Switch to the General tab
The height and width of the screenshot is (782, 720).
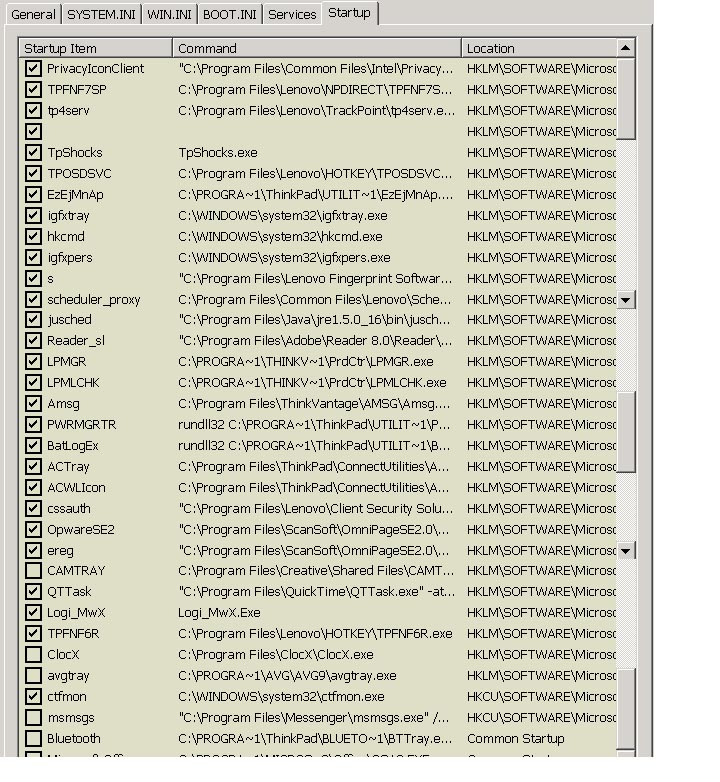33,14
